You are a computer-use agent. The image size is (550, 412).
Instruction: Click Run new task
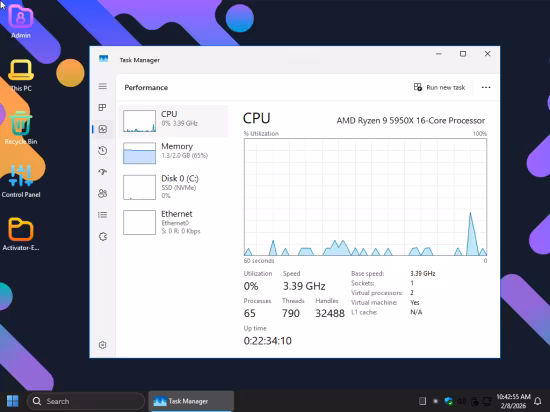439,87
